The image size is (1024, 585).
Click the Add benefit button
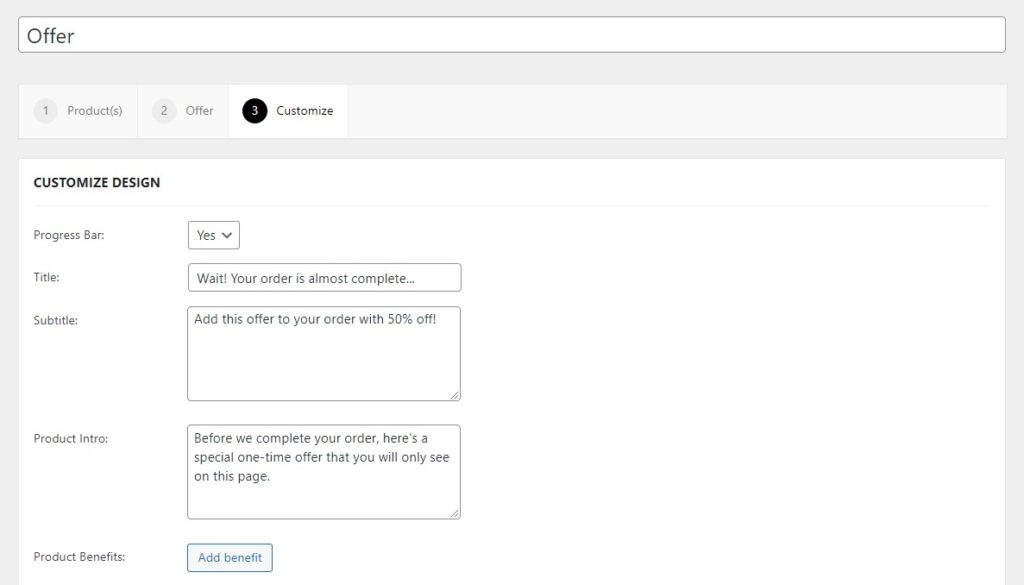coord(229,556)
